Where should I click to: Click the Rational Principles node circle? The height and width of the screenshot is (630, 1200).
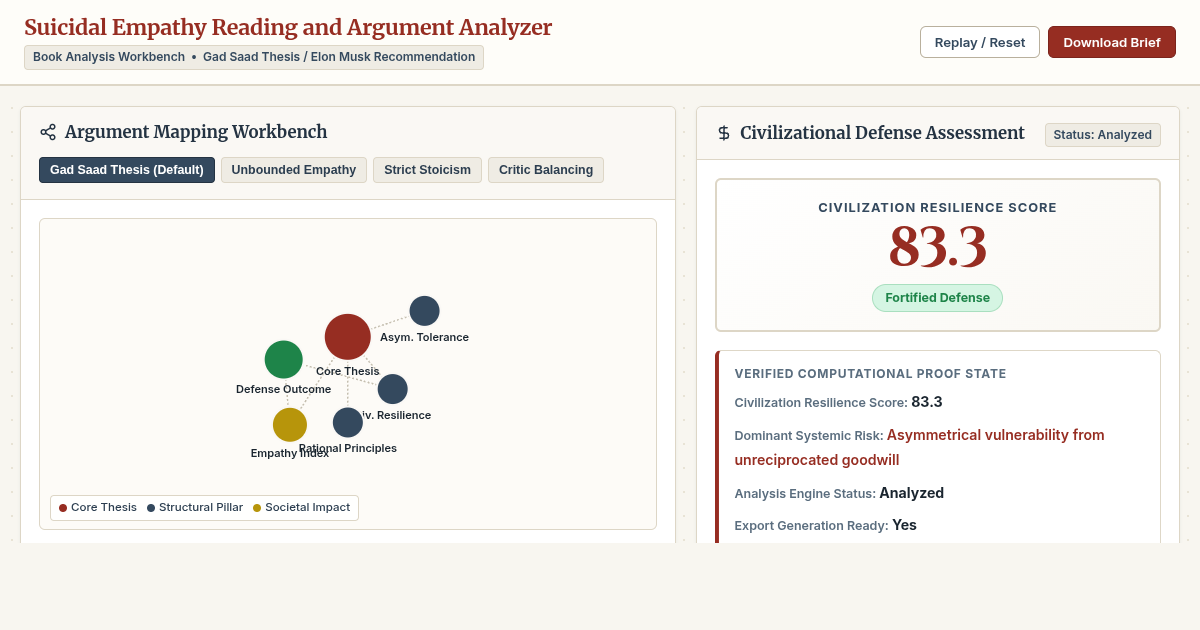click(x=348, y=423)
